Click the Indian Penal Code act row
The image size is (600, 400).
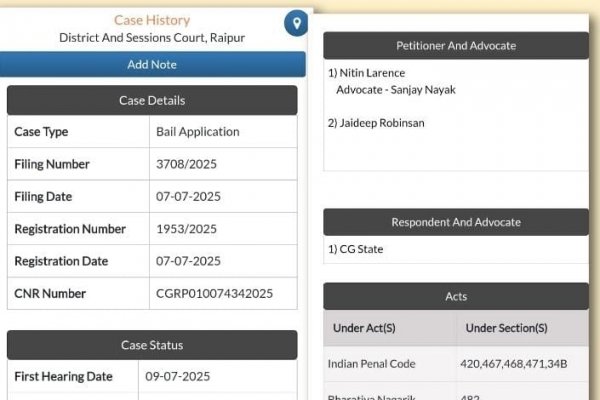click(456, 364)
